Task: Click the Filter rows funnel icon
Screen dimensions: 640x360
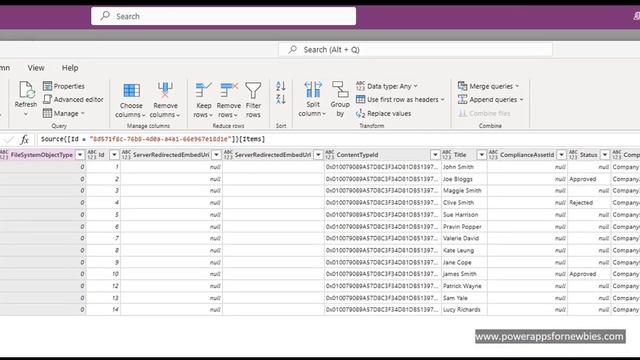Action: click(x=253, y=90)
